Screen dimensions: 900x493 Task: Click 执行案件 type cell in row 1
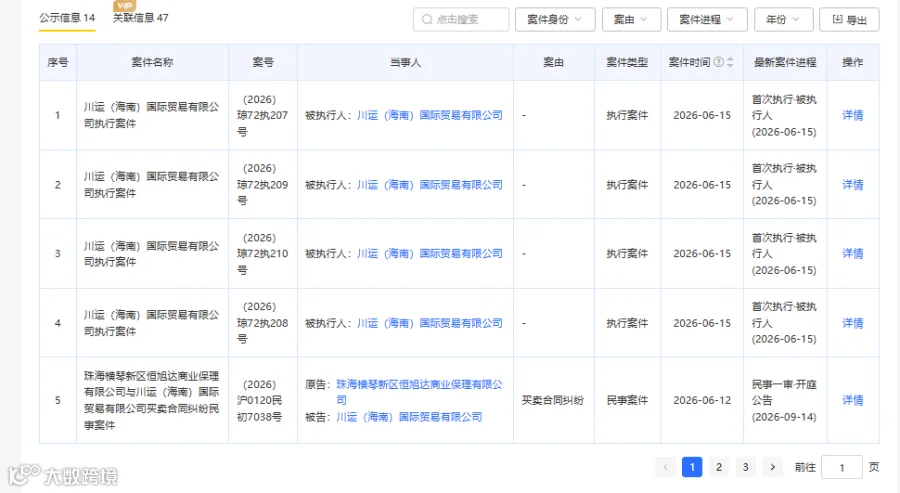coord(627,115)
